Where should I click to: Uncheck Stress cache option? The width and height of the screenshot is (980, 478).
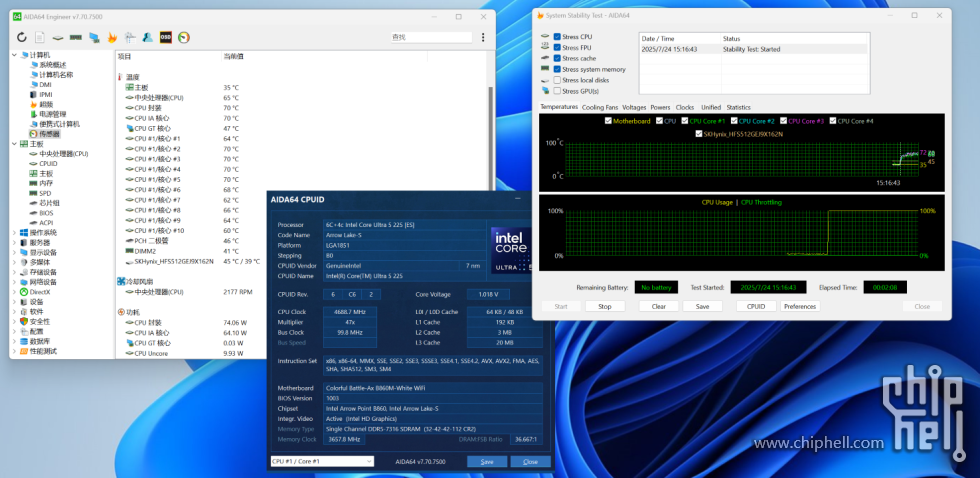click(x=557, y=58)
